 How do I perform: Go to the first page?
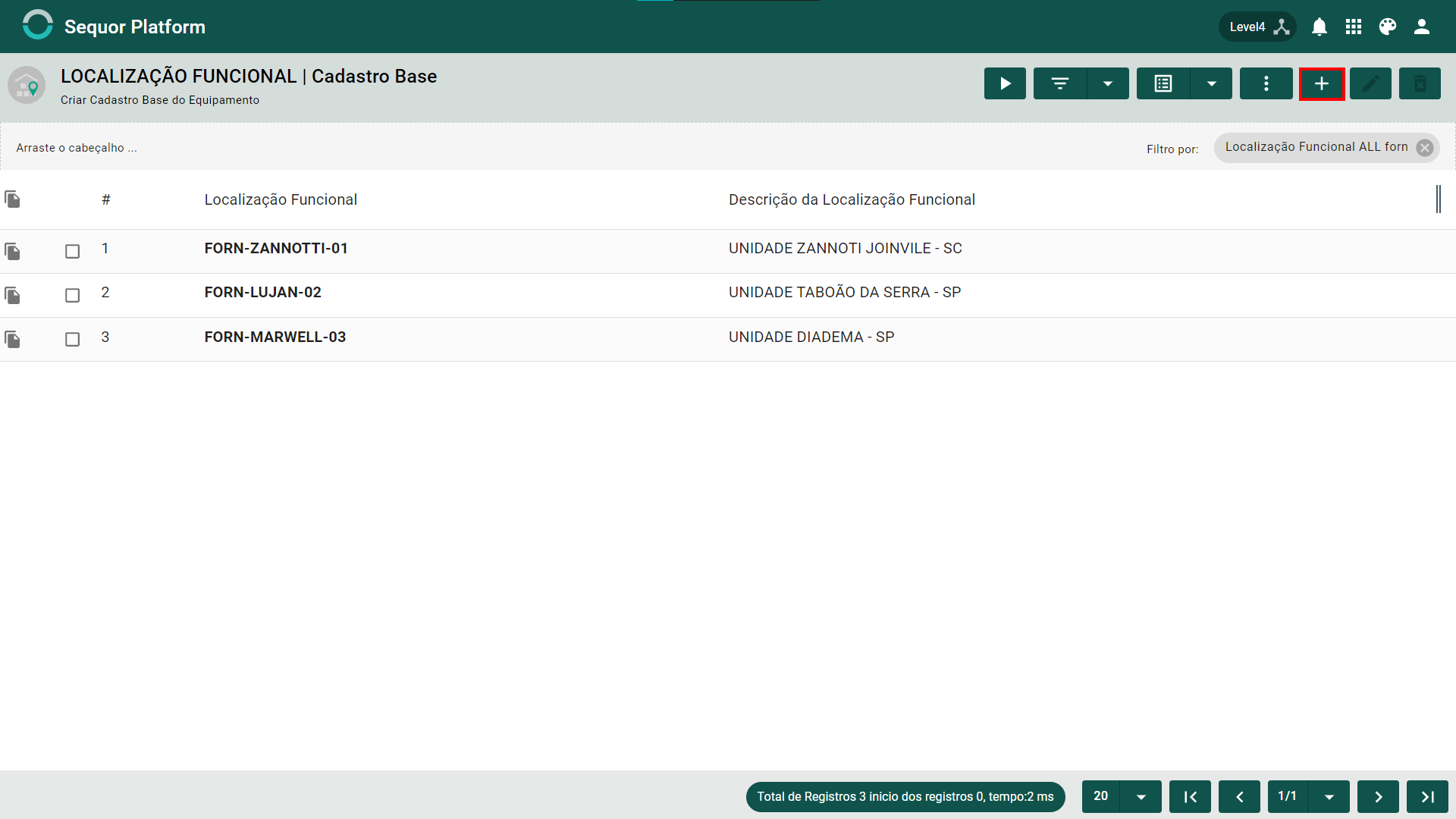(x=1190, y=796)
